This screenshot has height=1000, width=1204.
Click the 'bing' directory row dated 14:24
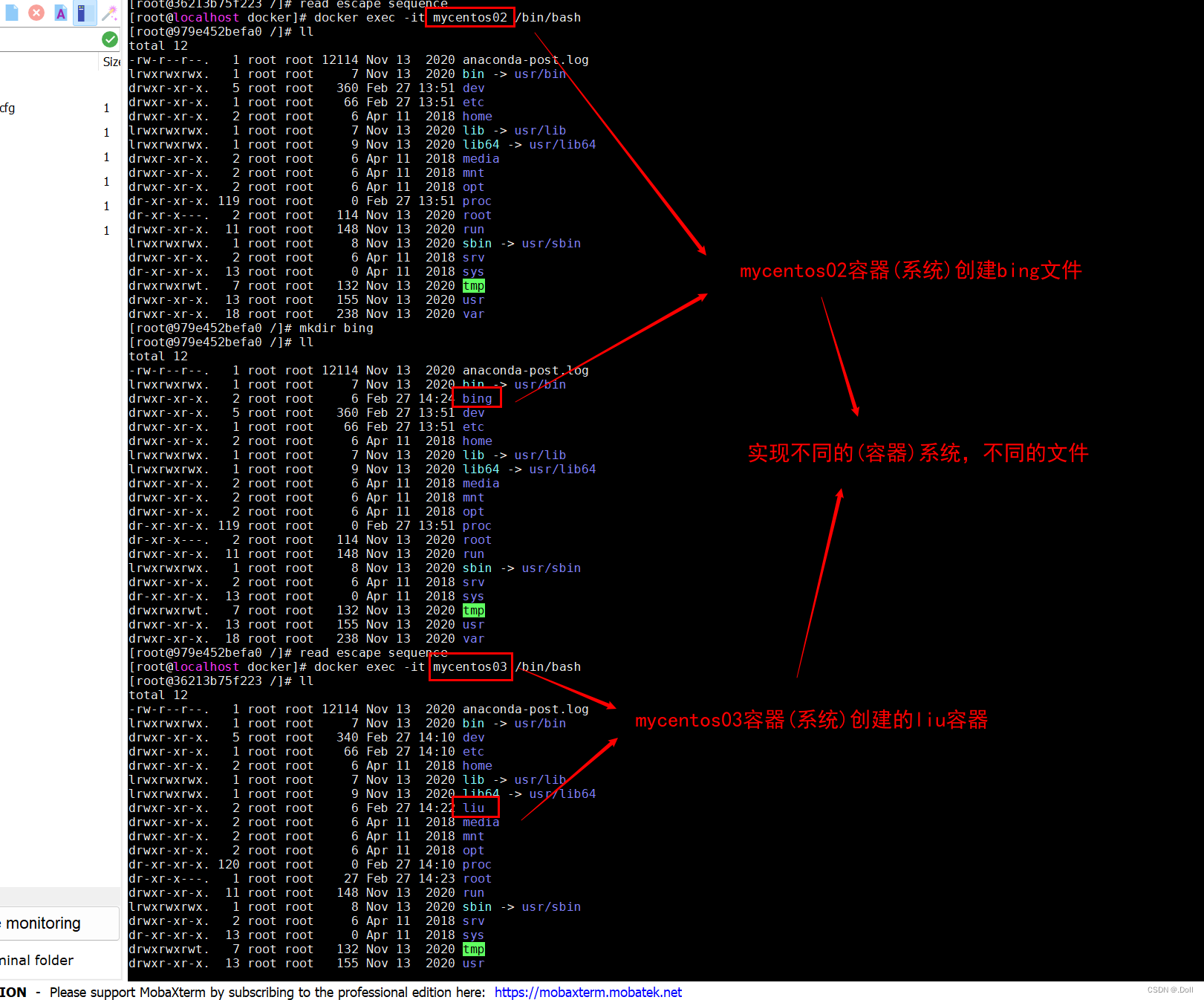(310, 399)
